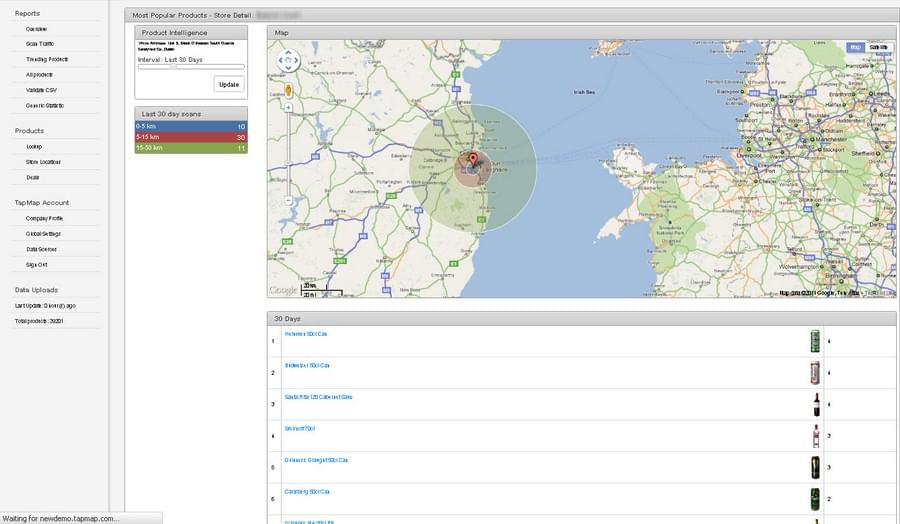Click the red store location marker
This screenshot has width=900, height=524.
(x=473, y=160)
